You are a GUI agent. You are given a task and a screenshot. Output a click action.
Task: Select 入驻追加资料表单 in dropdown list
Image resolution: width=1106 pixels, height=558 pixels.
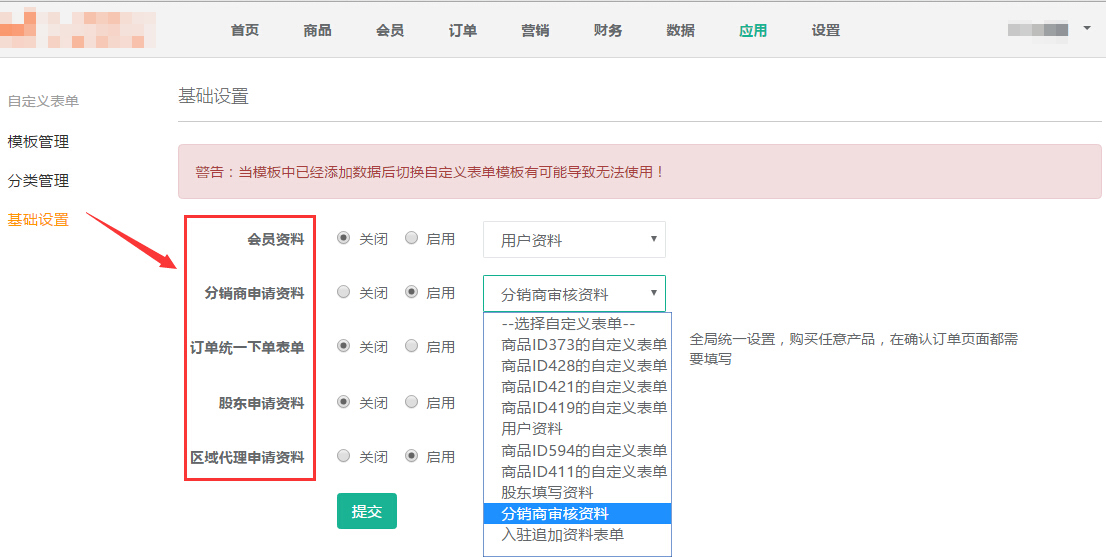[x=562, y=534]
